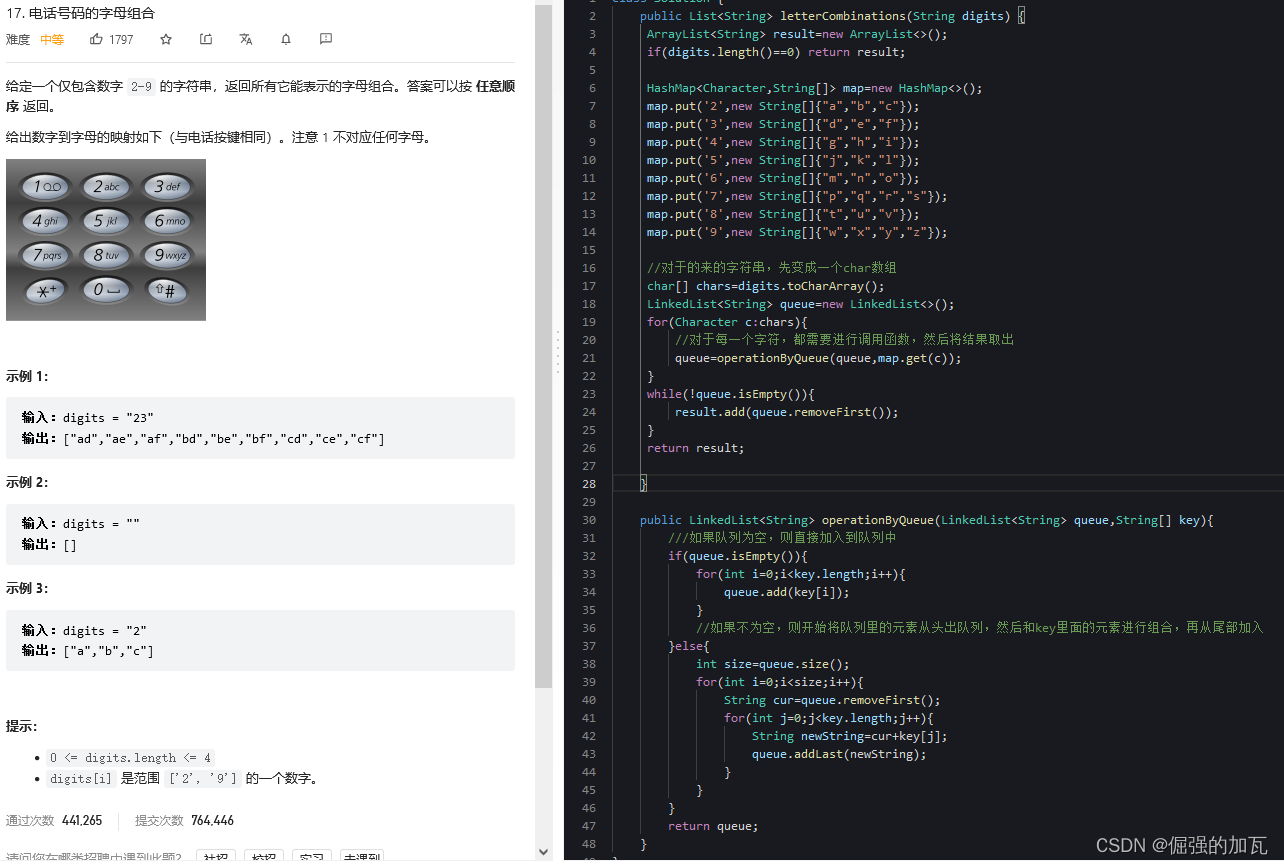1284x865 pixels.
Task: Click line char[] chars=digits.toCharArray()
Action: [x=766, y=286]
